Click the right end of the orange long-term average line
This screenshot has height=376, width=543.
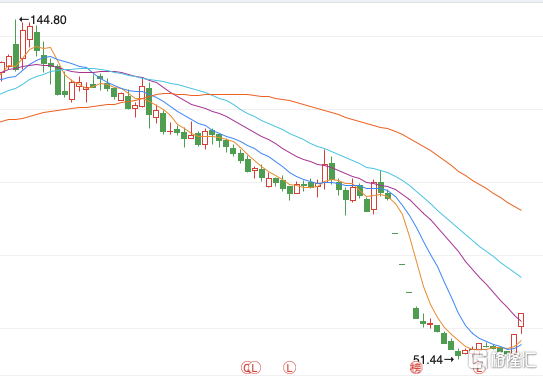(x=520, y=210)
